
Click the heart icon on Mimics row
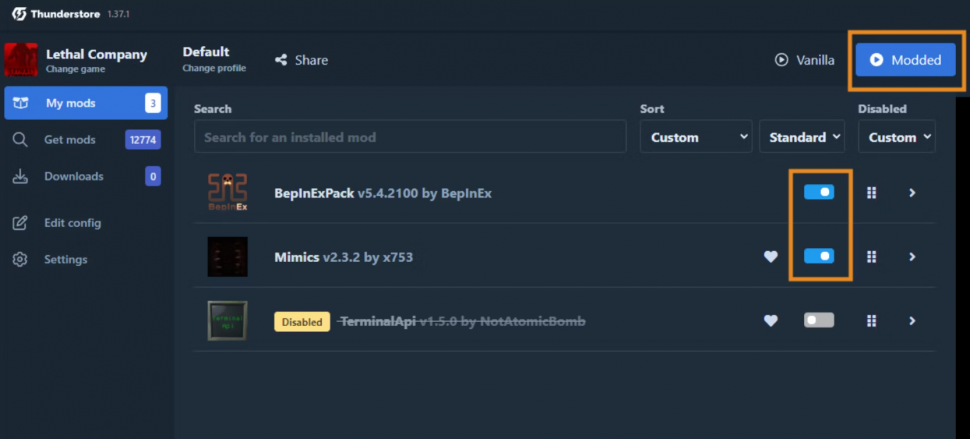coord(770,257)
